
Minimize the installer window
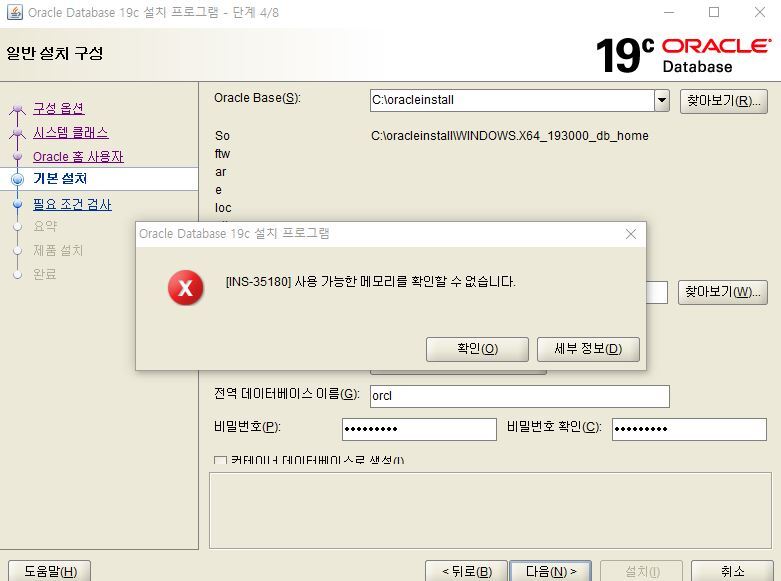click(668, 12)
